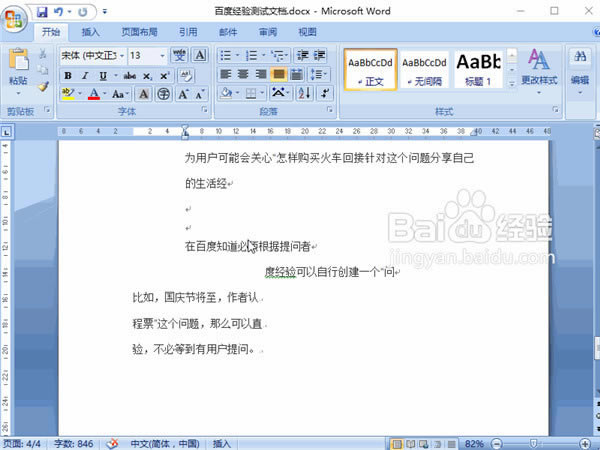Click the bullet list icon
This screenshot has height=450, width=600.
click(226, 56)
